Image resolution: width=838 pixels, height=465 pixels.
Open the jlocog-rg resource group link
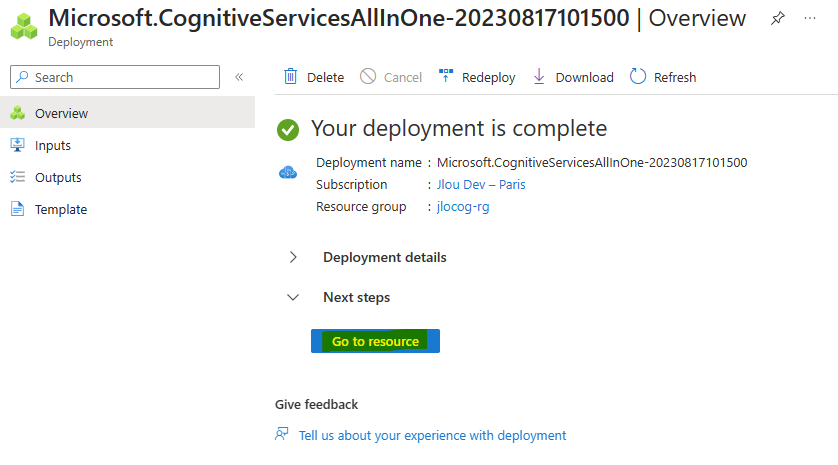463,206
